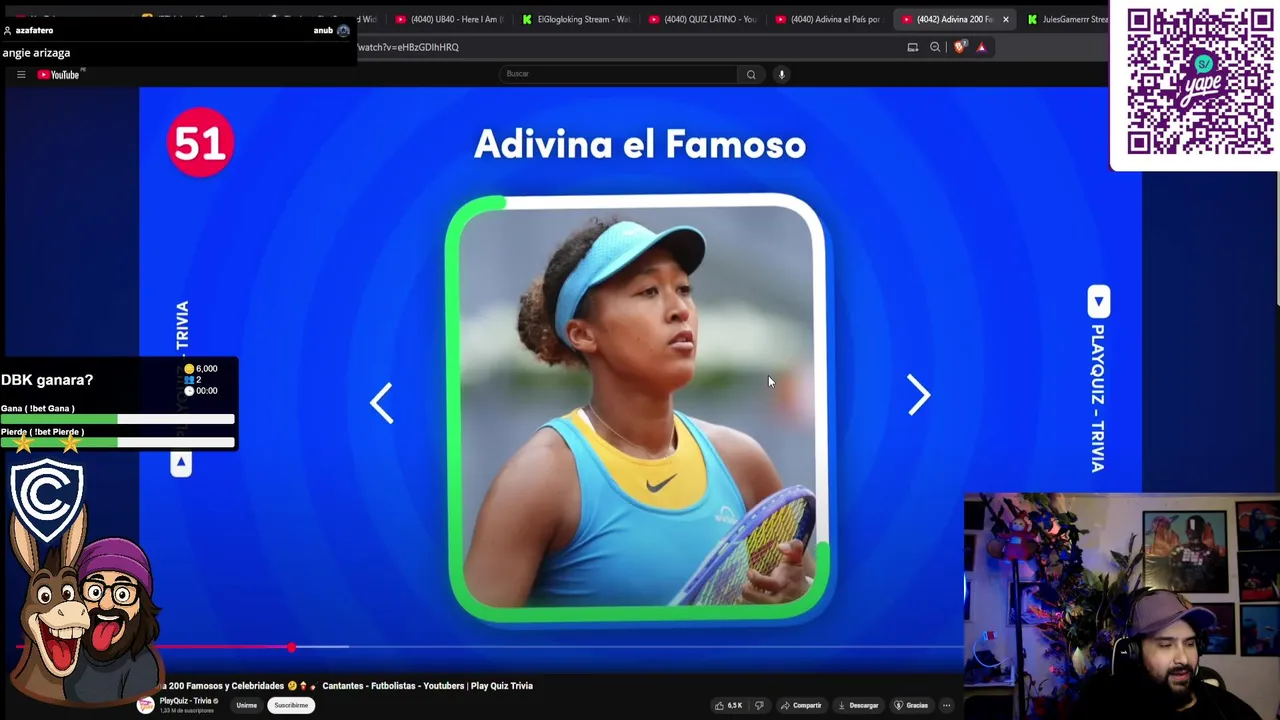Go to the next celebrity with the right arrow
Viewport: 1280px width, 720px height.
919,394
